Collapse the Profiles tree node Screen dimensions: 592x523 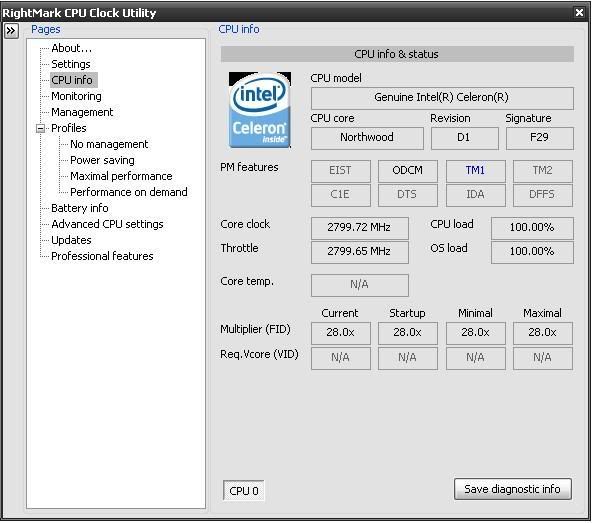(40, 129)
